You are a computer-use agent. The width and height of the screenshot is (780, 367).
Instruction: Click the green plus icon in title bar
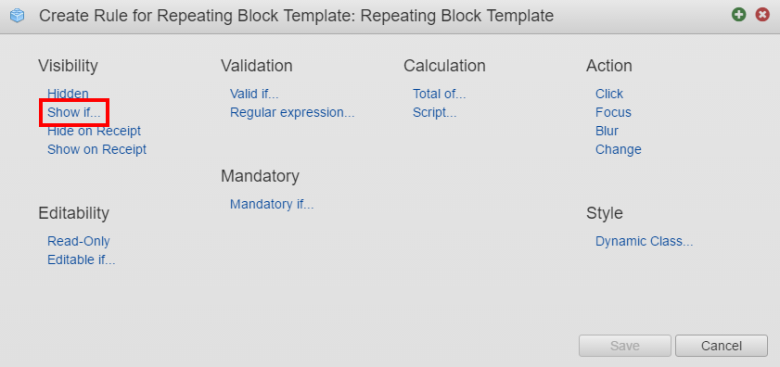pos(739,15)
